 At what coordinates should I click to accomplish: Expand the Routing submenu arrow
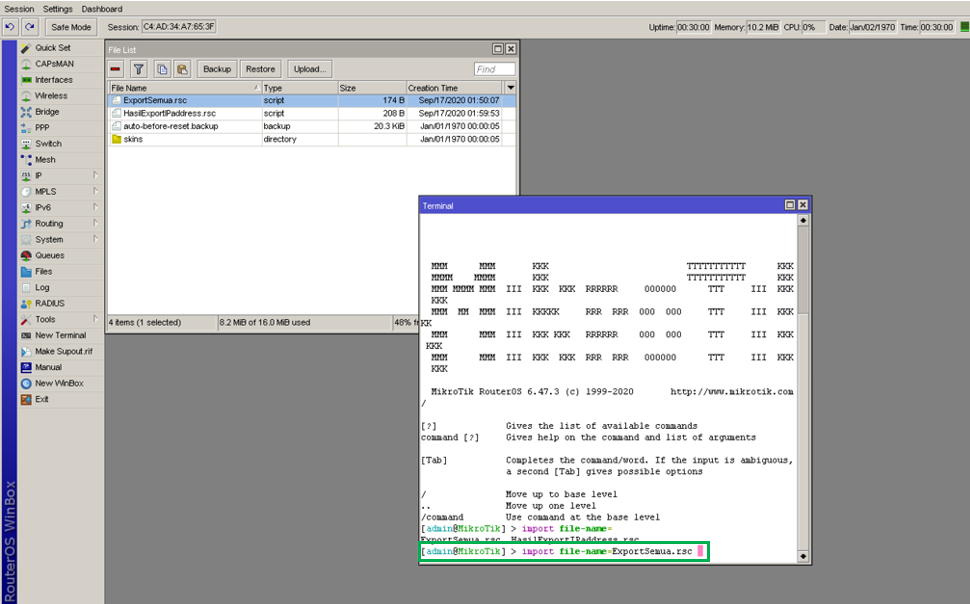click(95, 223)
